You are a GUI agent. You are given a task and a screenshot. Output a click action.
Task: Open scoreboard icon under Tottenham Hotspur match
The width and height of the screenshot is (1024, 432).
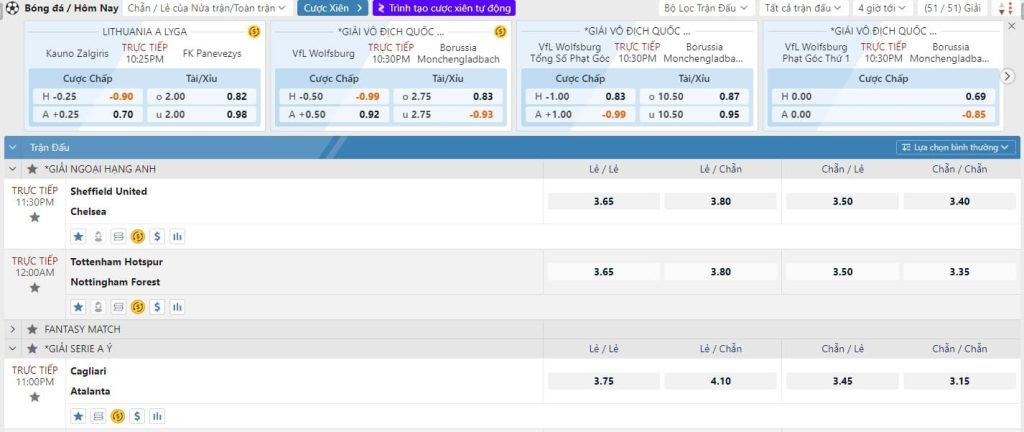tap(118, 307)
